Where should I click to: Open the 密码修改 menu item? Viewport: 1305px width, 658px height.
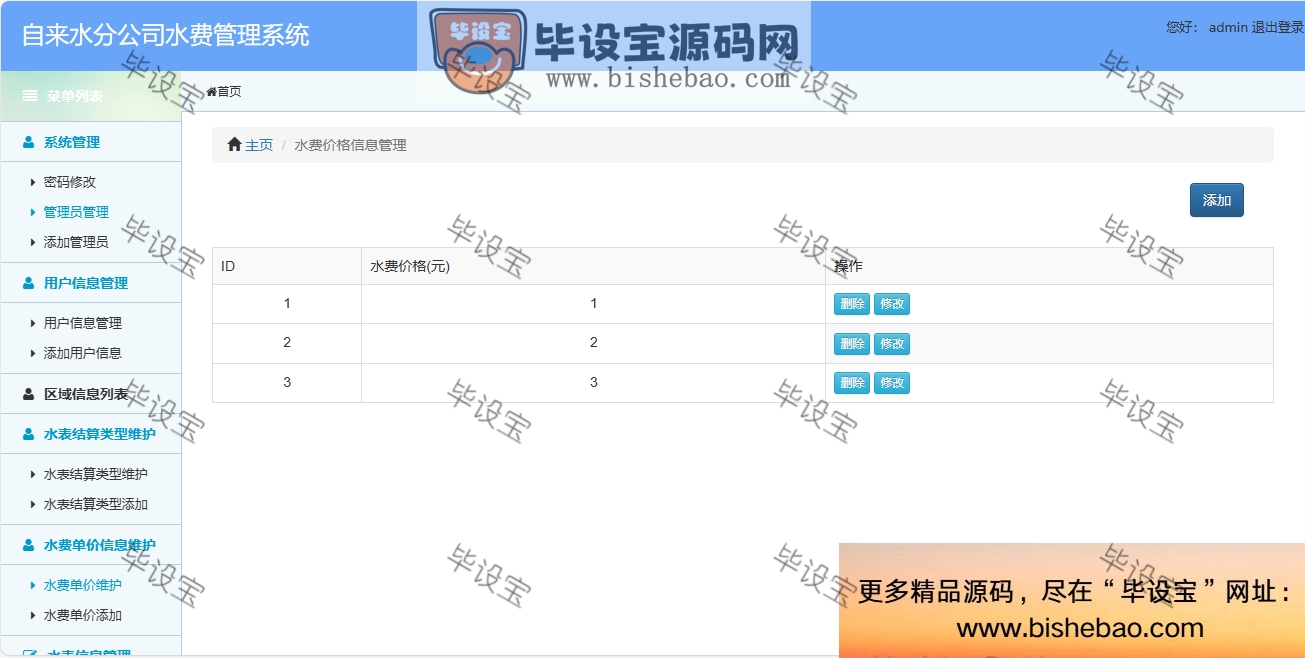point(70,182)
